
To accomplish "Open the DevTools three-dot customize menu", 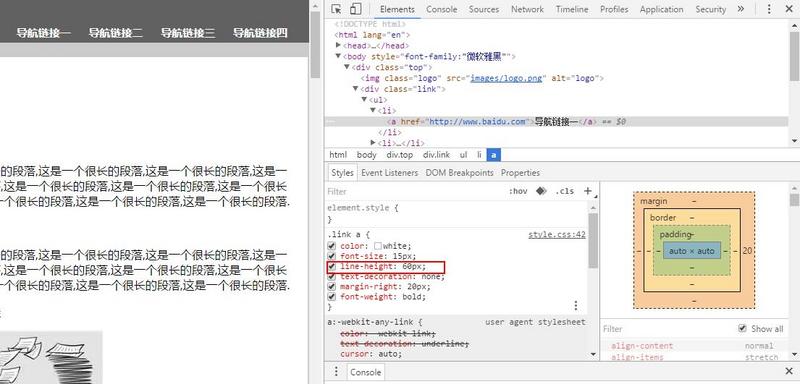I will (x=769, y=9).
